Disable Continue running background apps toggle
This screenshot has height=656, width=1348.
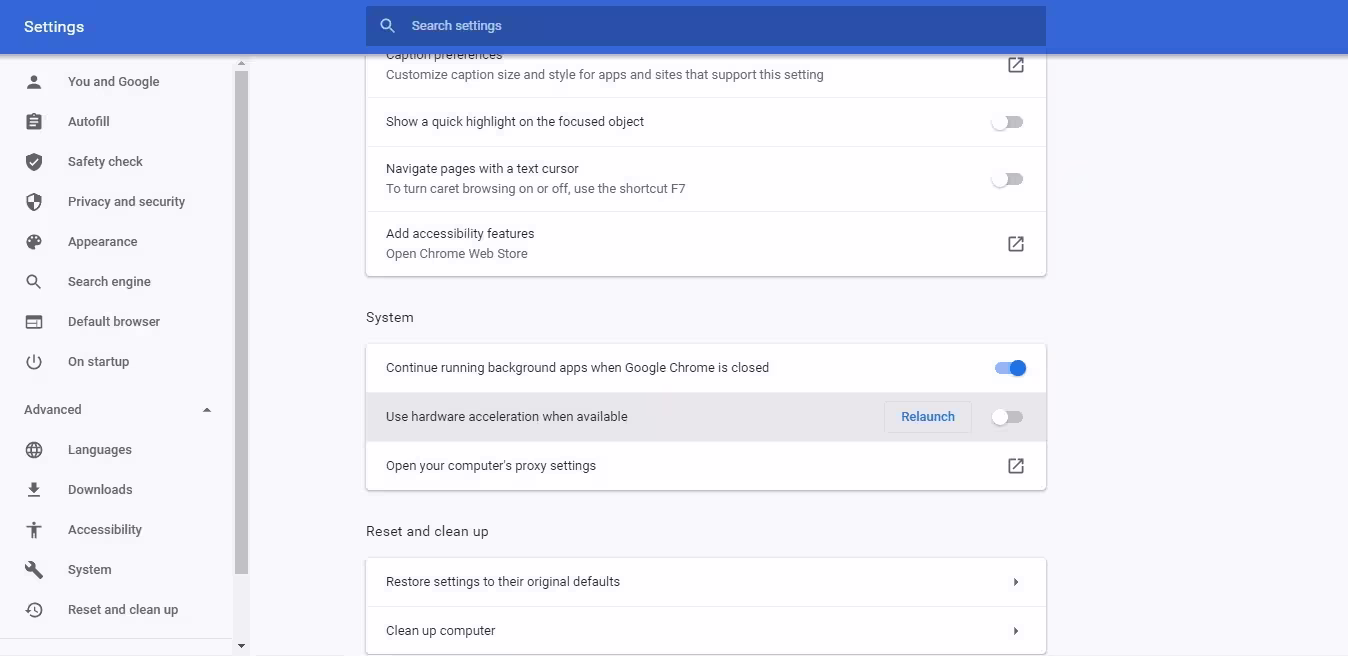tap(1010, 368)
